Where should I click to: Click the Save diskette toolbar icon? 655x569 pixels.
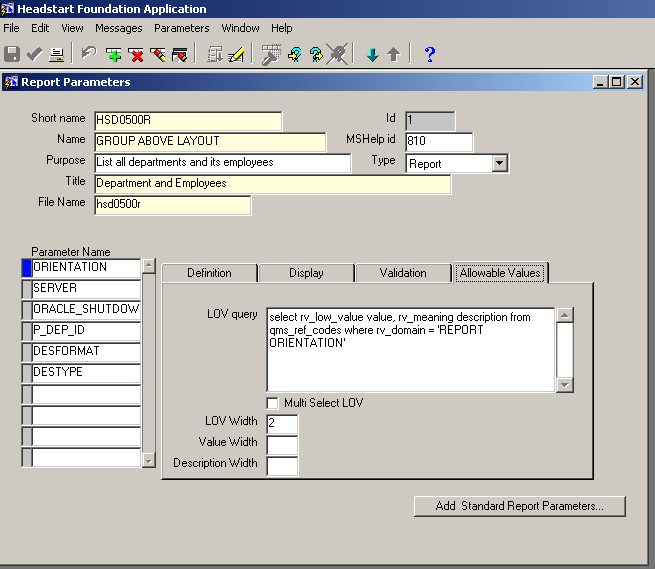(x=12, y=55)
